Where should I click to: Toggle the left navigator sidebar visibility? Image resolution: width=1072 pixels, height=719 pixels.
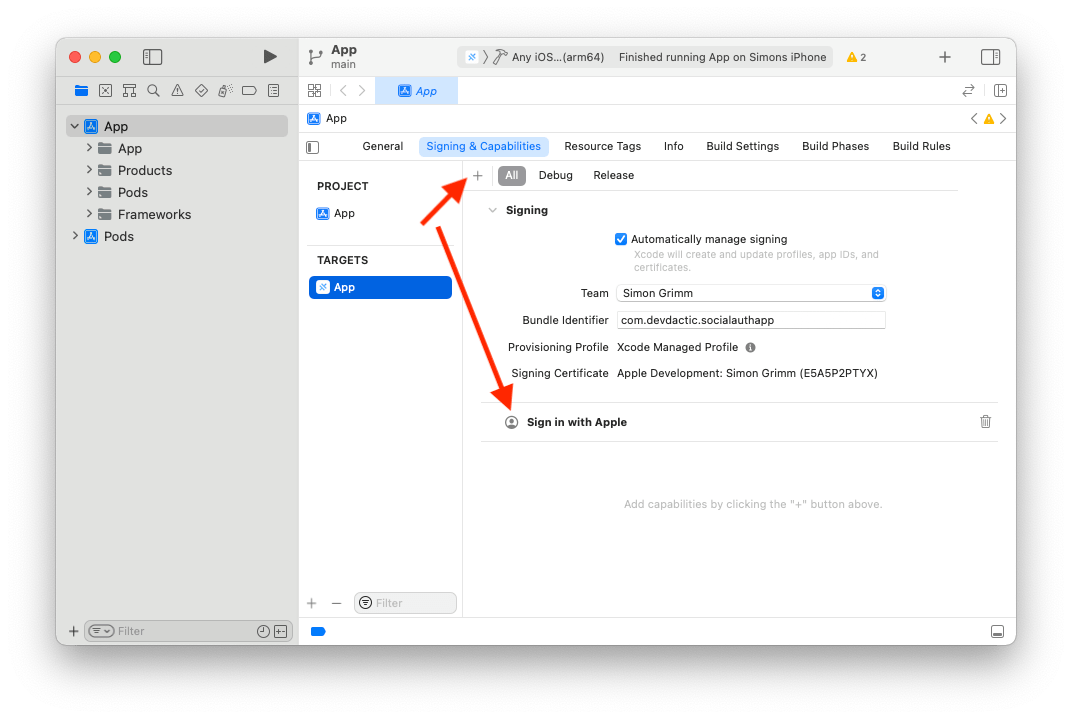click(152, 57)
